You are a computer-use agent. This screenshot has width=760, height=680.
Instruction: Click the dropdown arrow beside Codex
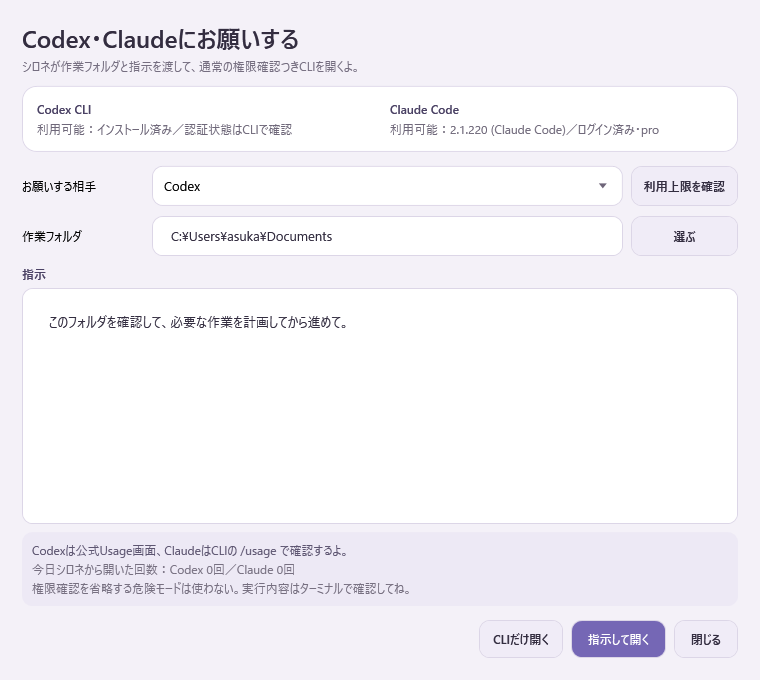point(602,186)
